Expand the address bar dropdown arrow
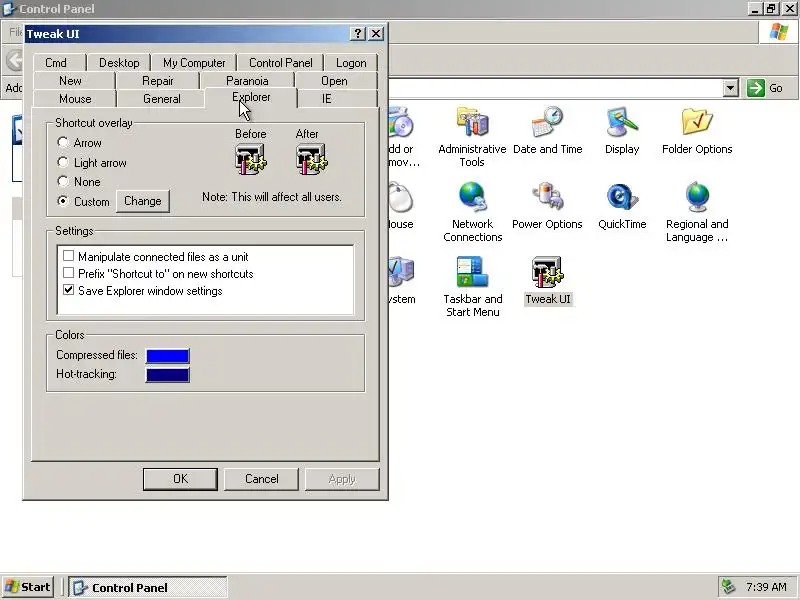The image size is (800, 600). pyautogui.click(x=731, y=88)
